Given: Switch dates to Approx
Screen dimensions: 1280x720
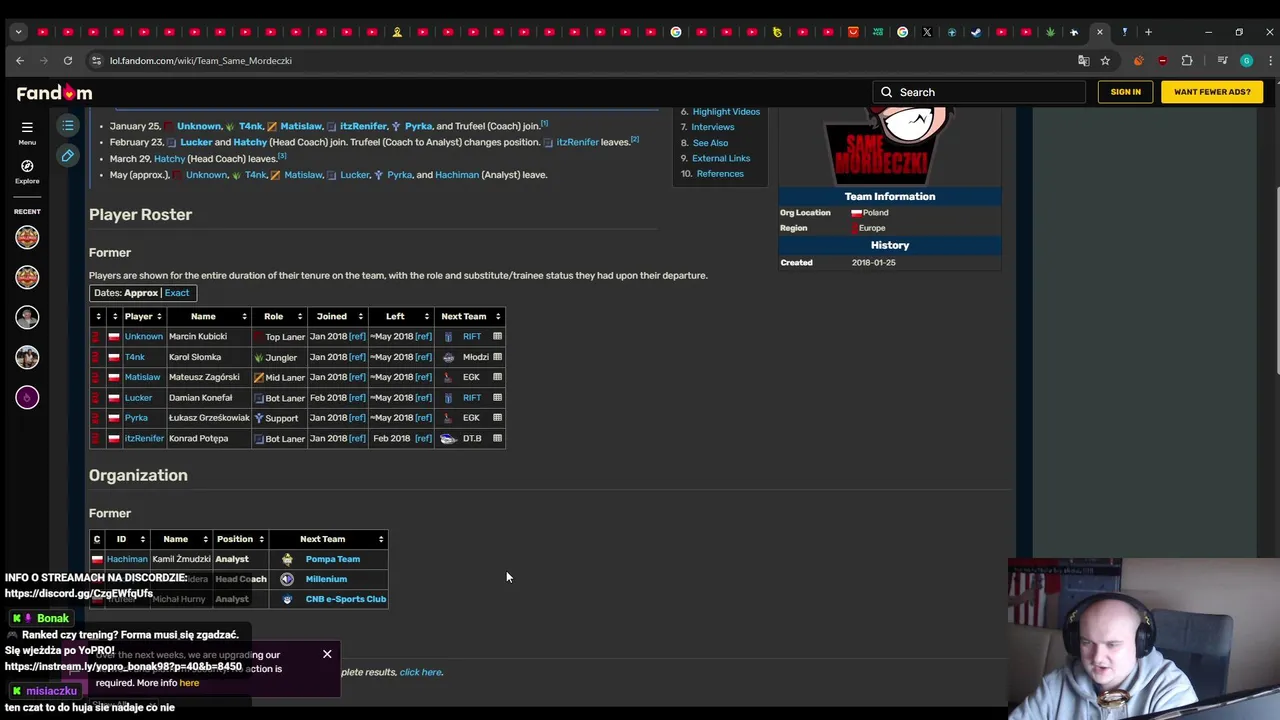Looking at the screenshot, I should tap(141, 293).
